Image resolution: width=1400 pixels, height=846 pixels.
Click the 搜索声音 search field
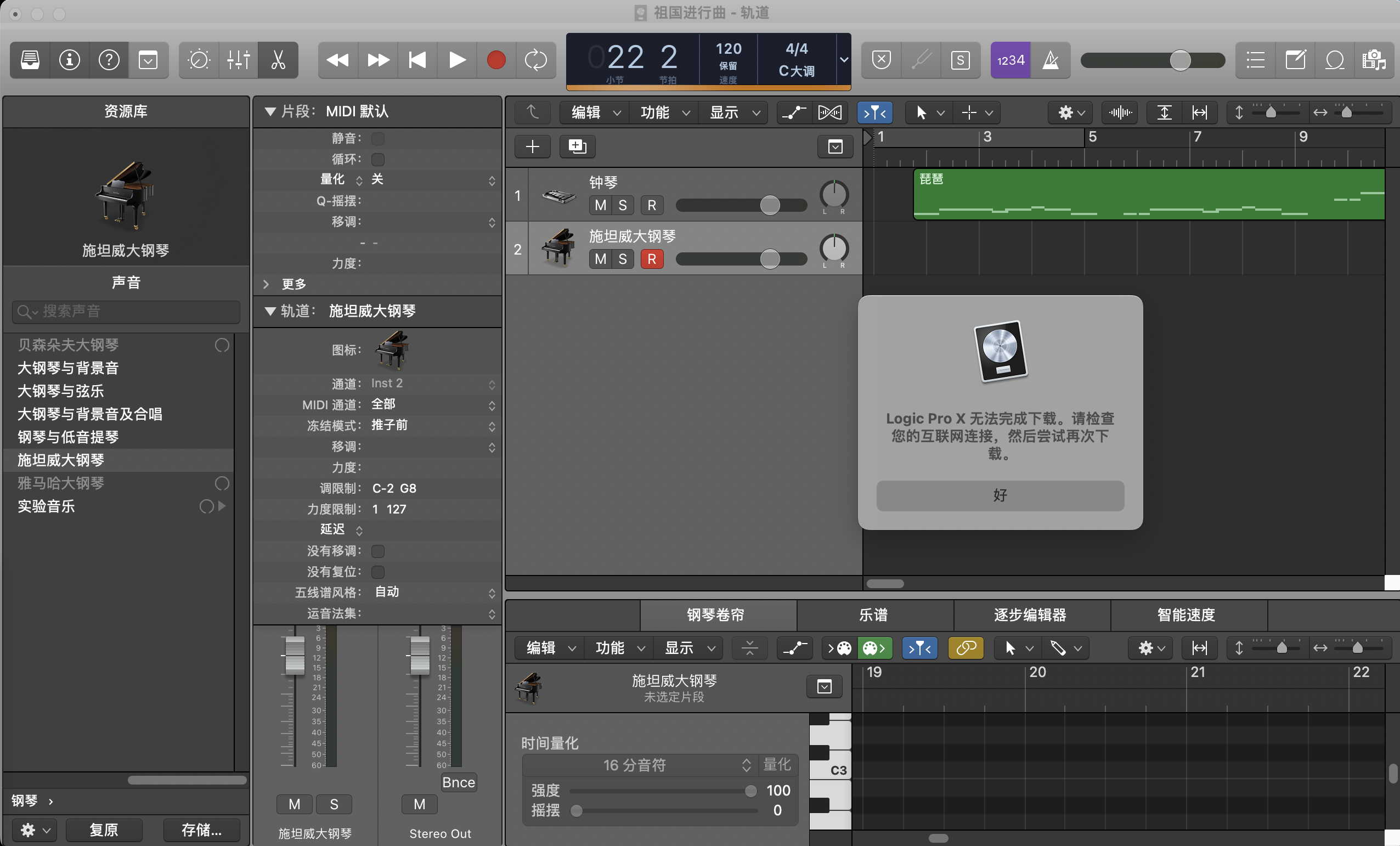[126, 312]
